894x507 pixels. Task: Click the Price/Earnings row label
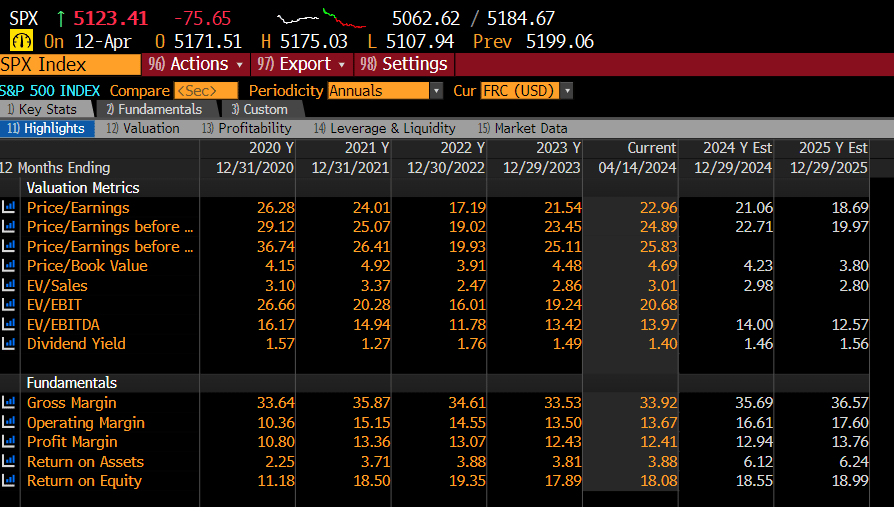pos(78,208)
